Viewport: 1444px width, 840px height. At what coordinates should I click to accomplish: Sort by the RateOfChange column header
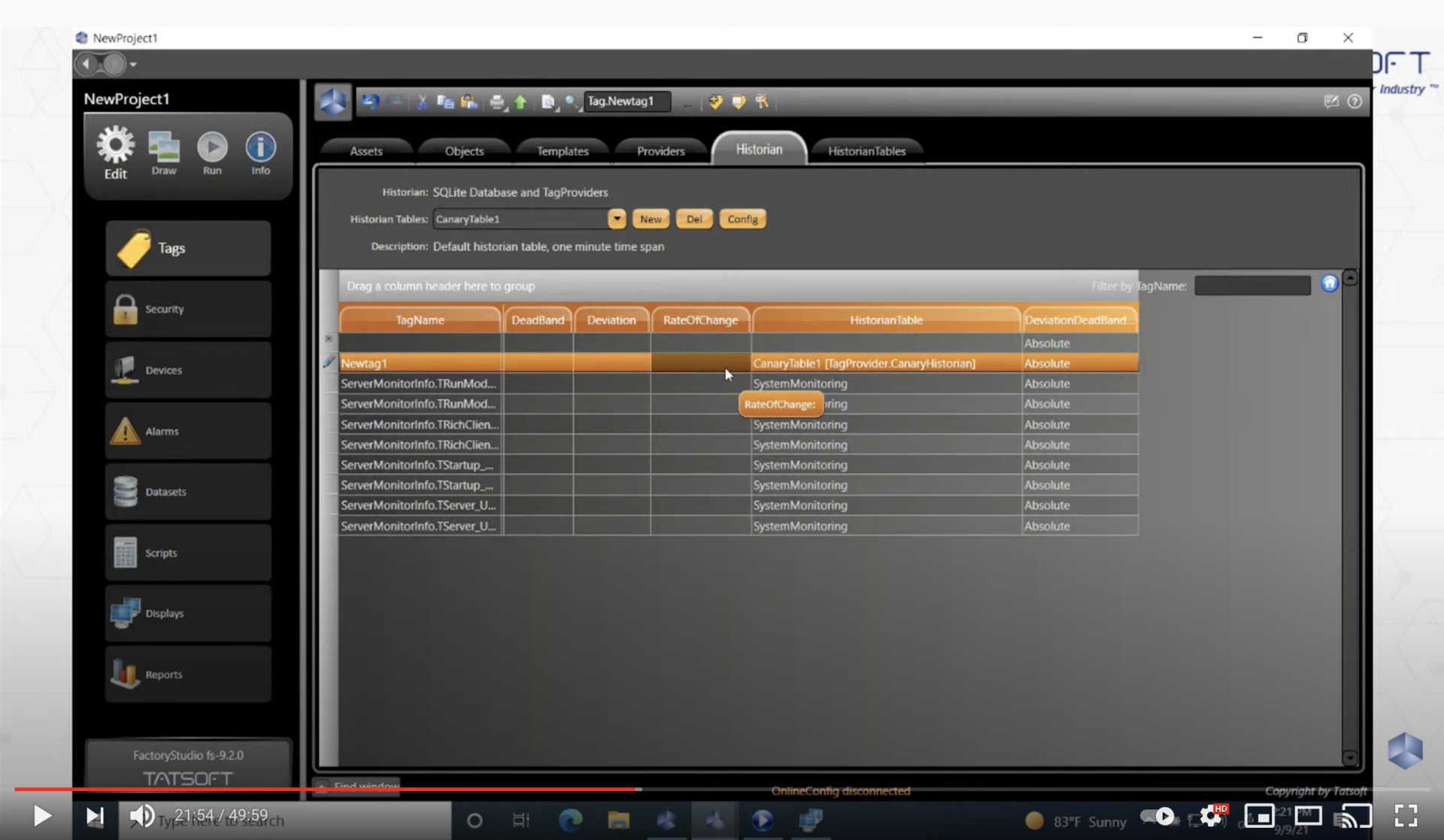click(x=700, y=320)
